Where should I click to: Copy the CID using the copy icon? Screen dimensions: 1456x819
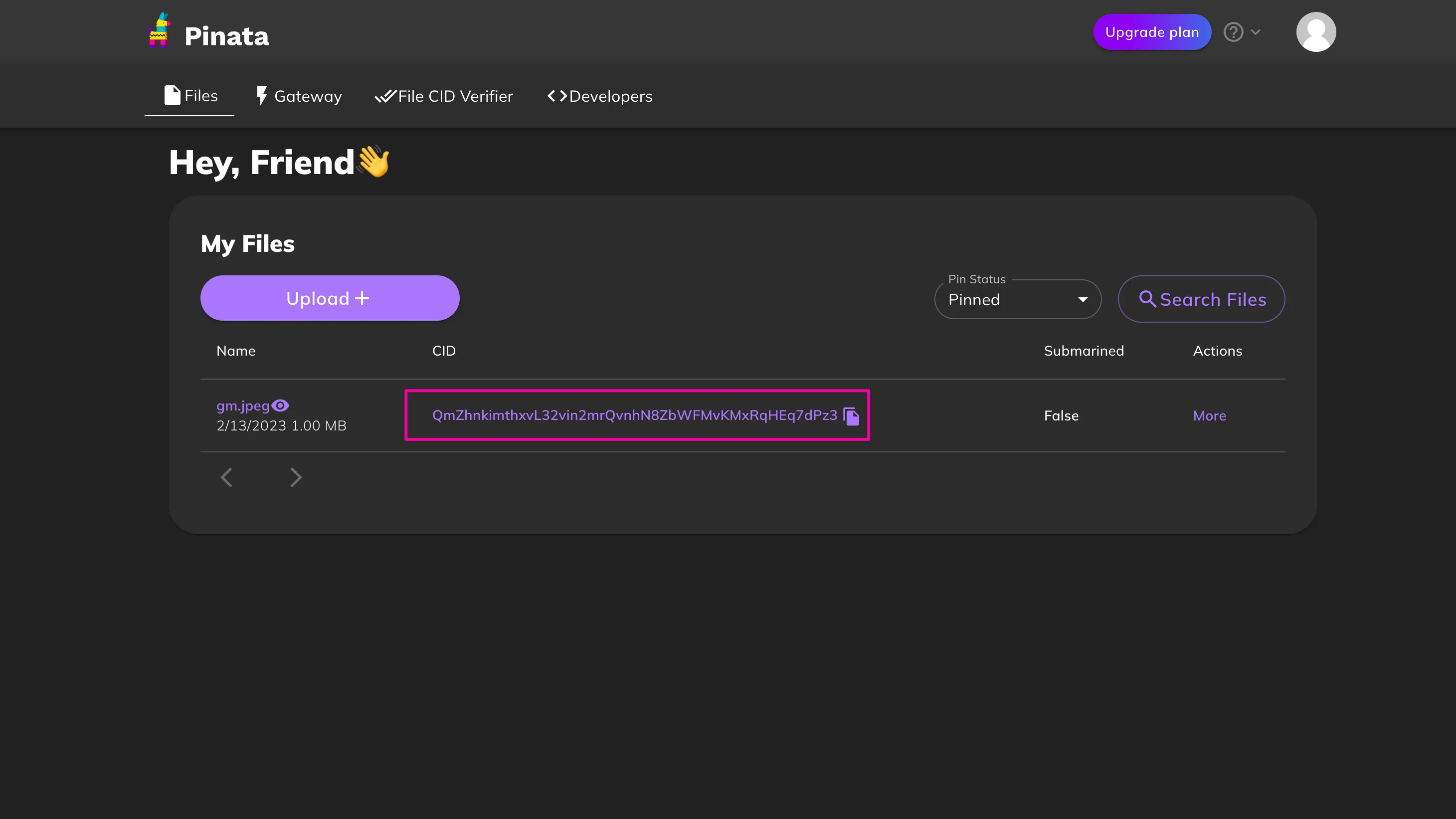(x=851, y=416)
